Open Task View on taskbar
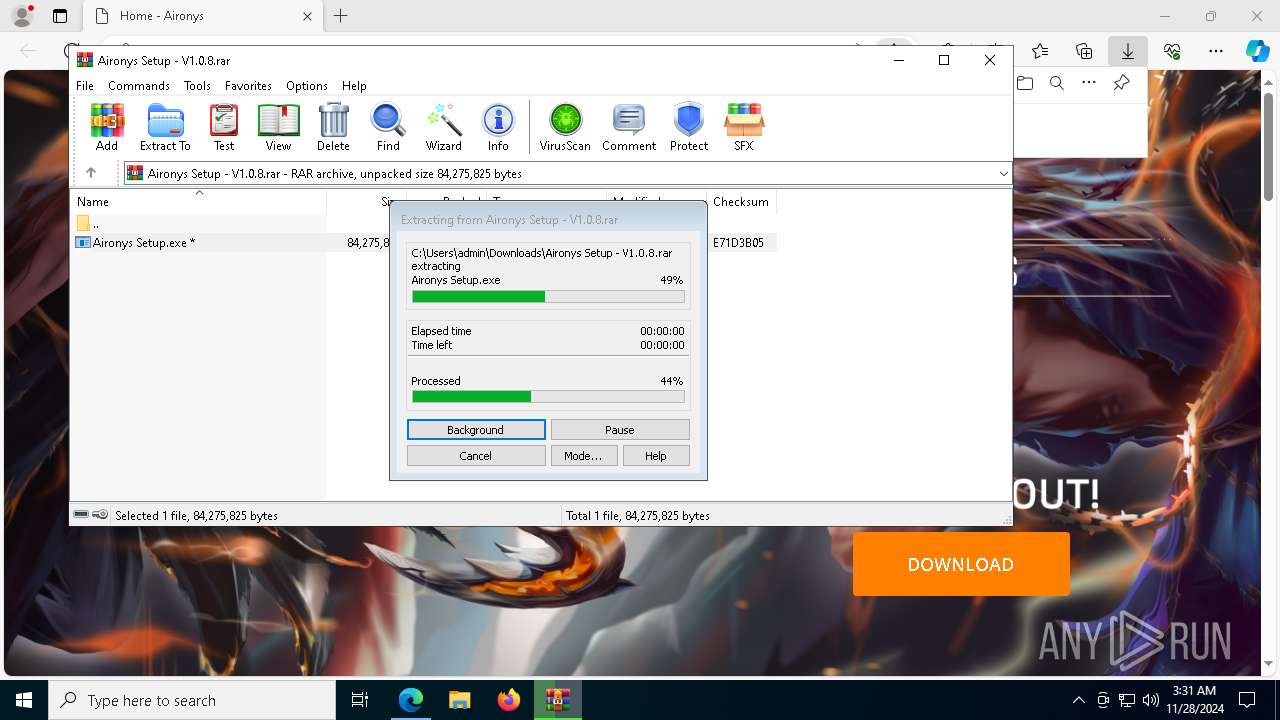 point(360,700)
